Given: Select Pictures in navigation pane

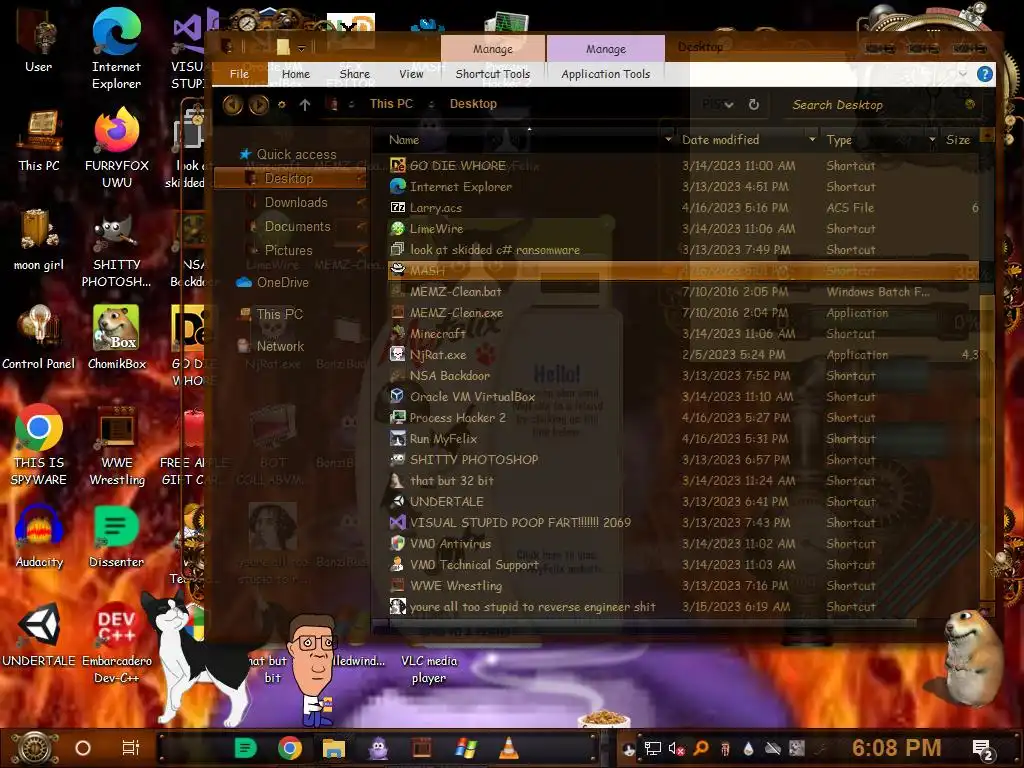Looking at the screenshot, I should click(288, 250).
